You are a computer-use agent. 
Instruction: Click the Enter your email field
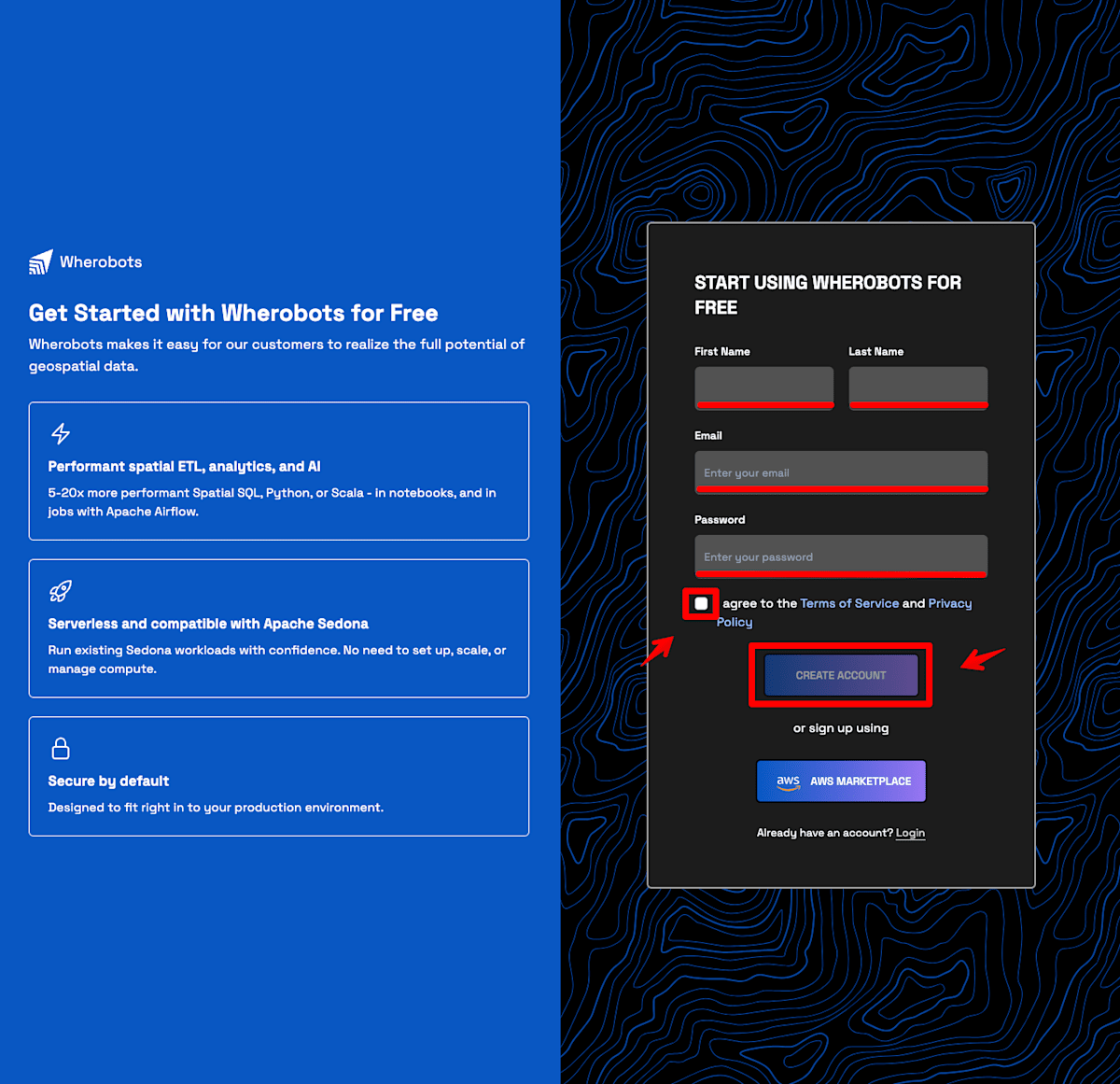[841, 472]
